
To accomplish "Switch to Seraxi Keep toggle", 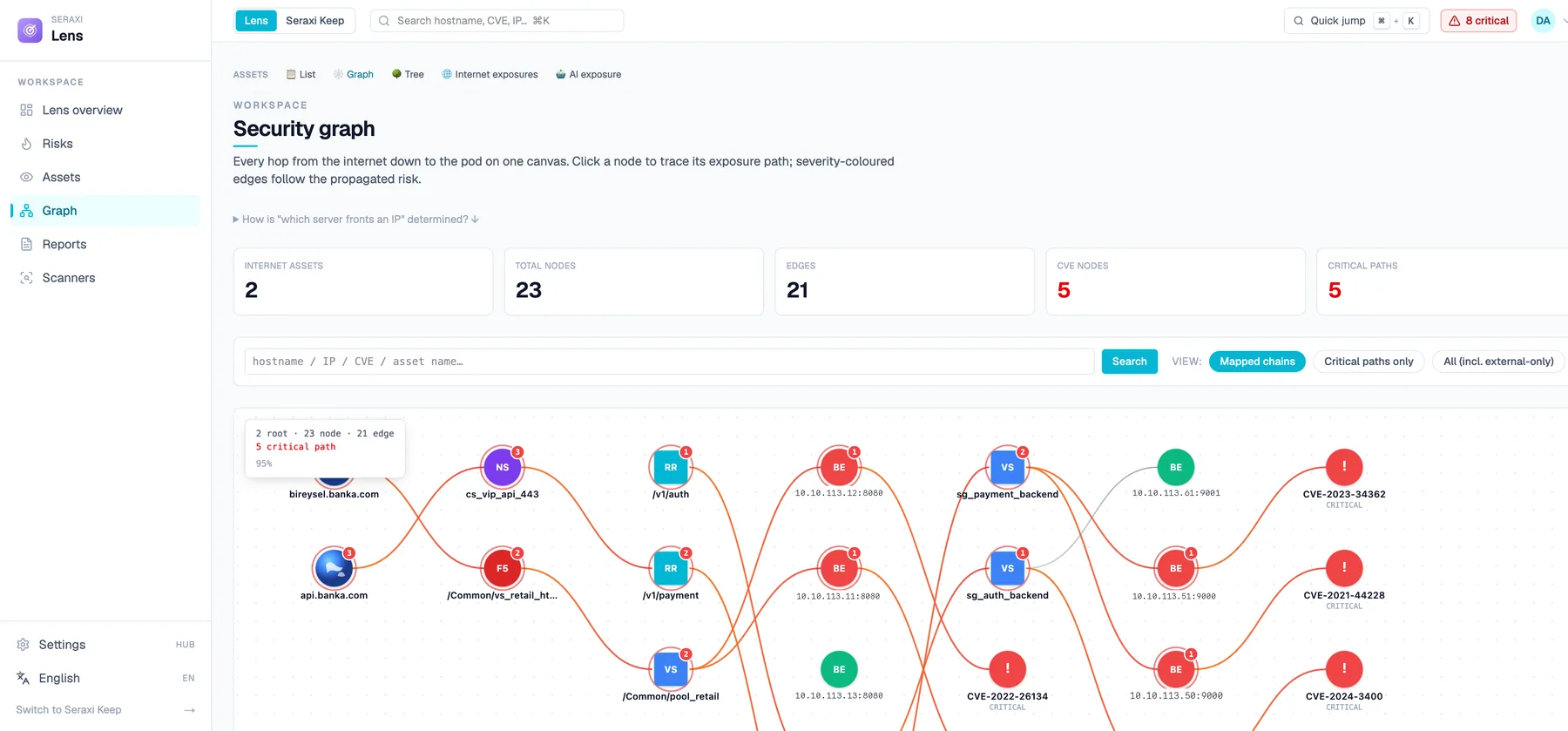I will tap(314, 21).
